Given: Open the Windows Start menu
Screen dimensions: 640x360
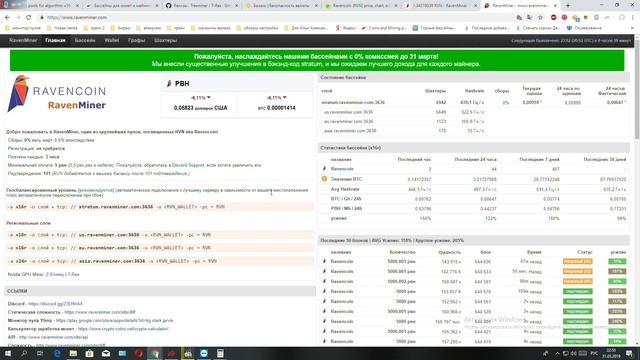Looking at the screenshot, I should (8, 353).
